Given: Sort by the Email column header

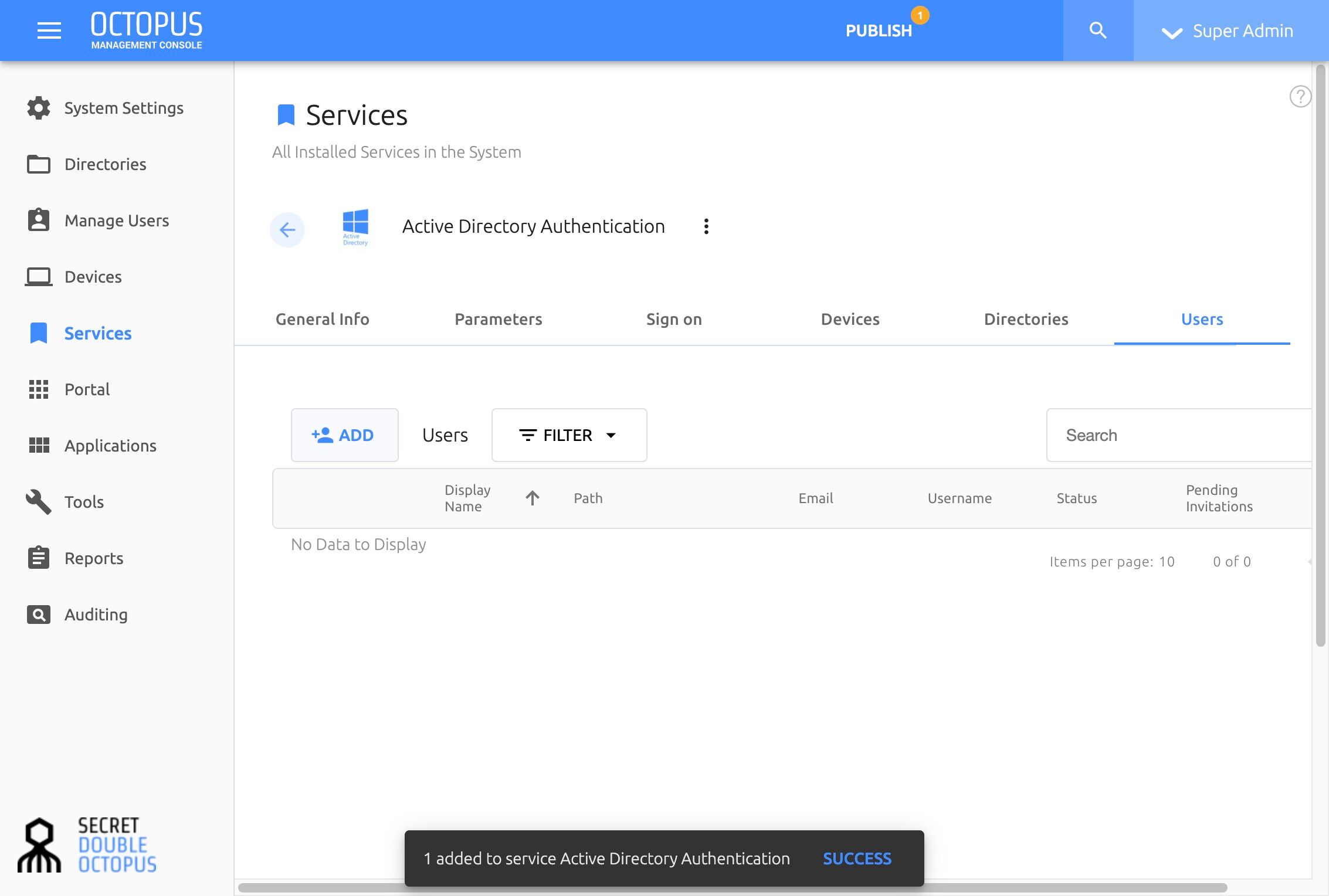Looking at the screenshot, I should (x=815, y=498).
